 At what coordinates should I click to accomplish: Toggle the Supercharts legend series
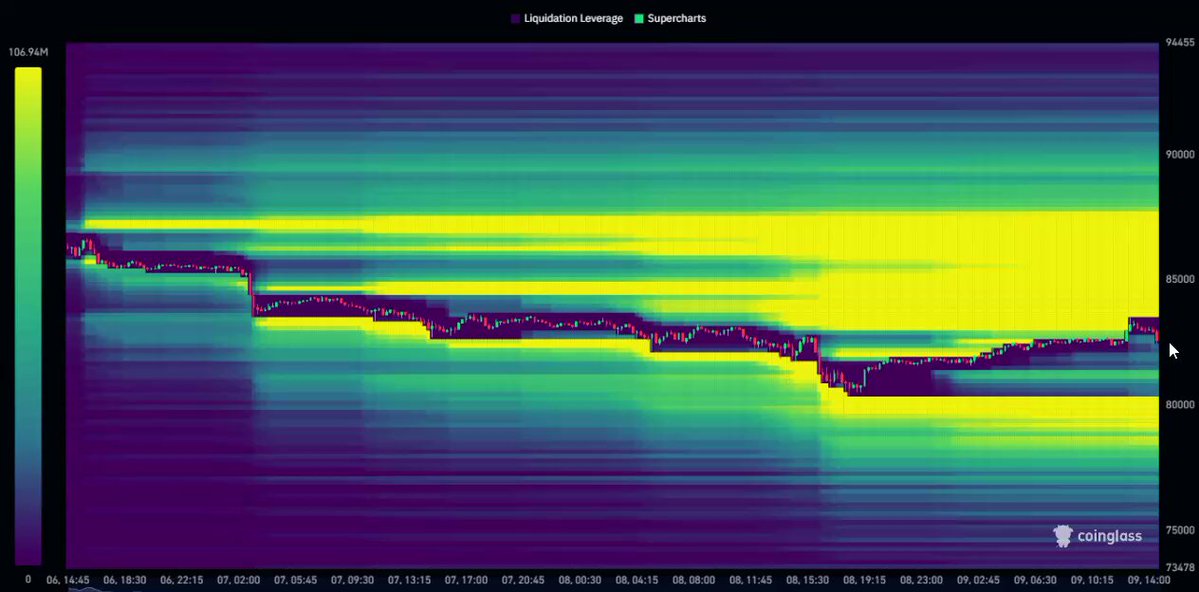pyautogui.click(x=671, y=18)
